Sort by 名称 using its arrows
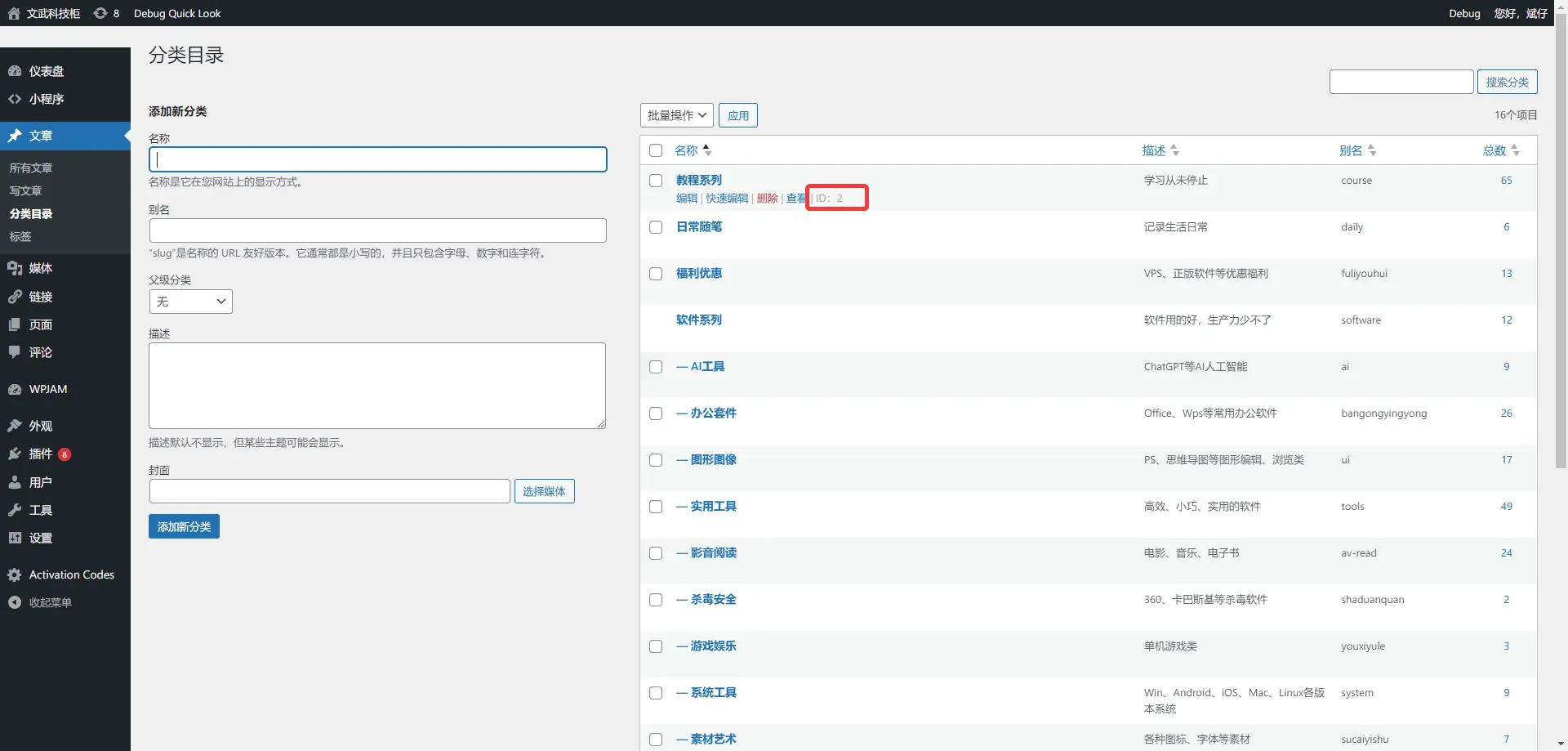 707,150
